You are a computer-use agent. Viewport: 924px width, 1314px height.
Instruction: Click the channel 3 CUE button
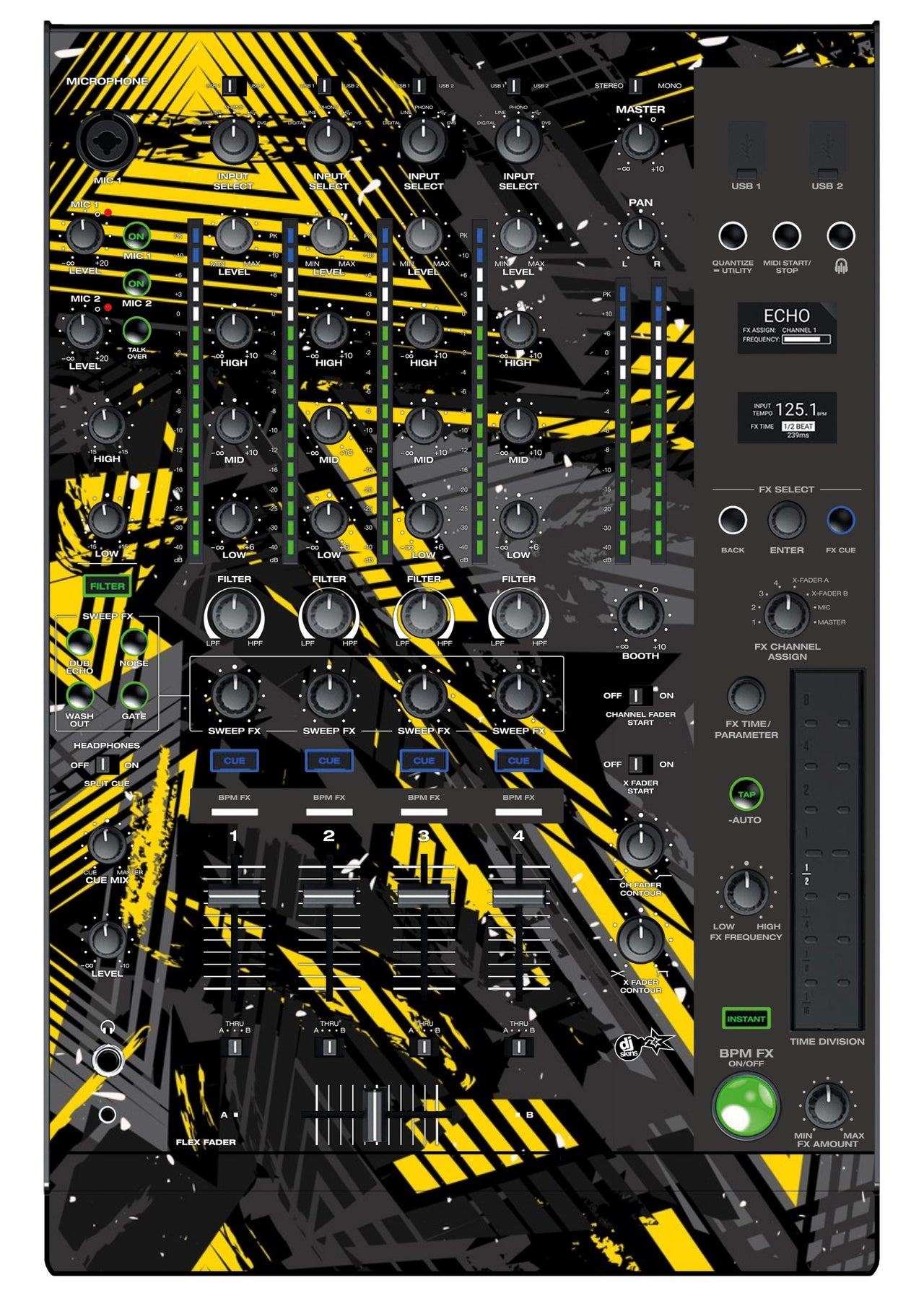coord(424,760)
